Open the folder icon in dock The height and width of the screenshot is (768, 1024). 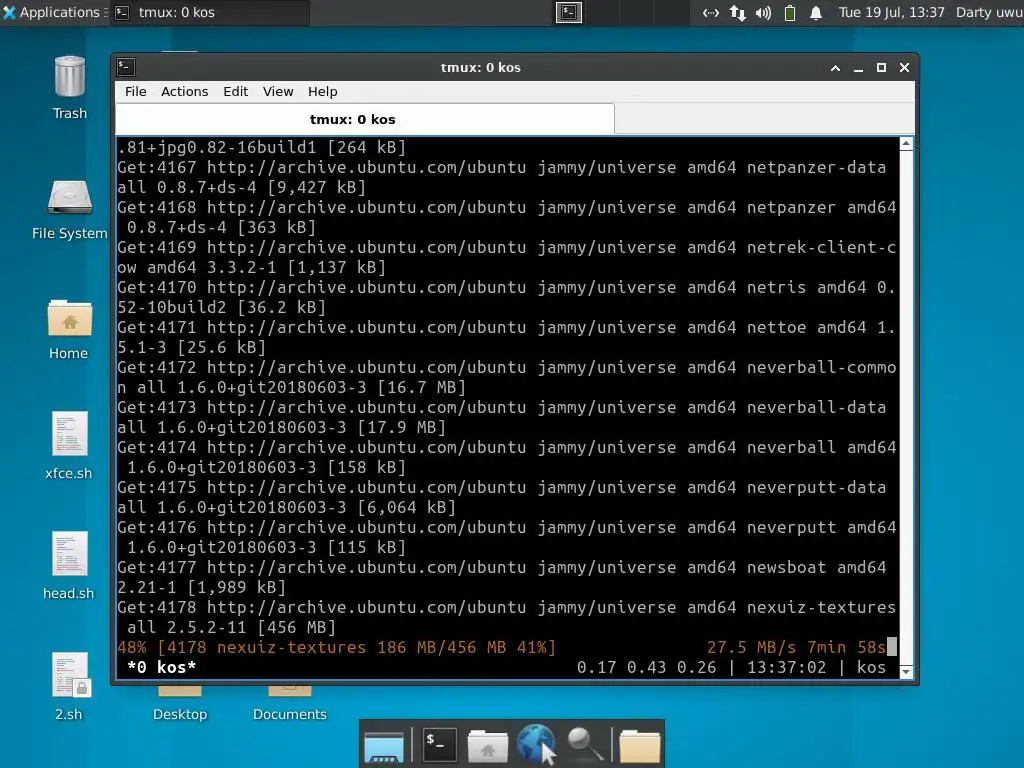(639, 746)
